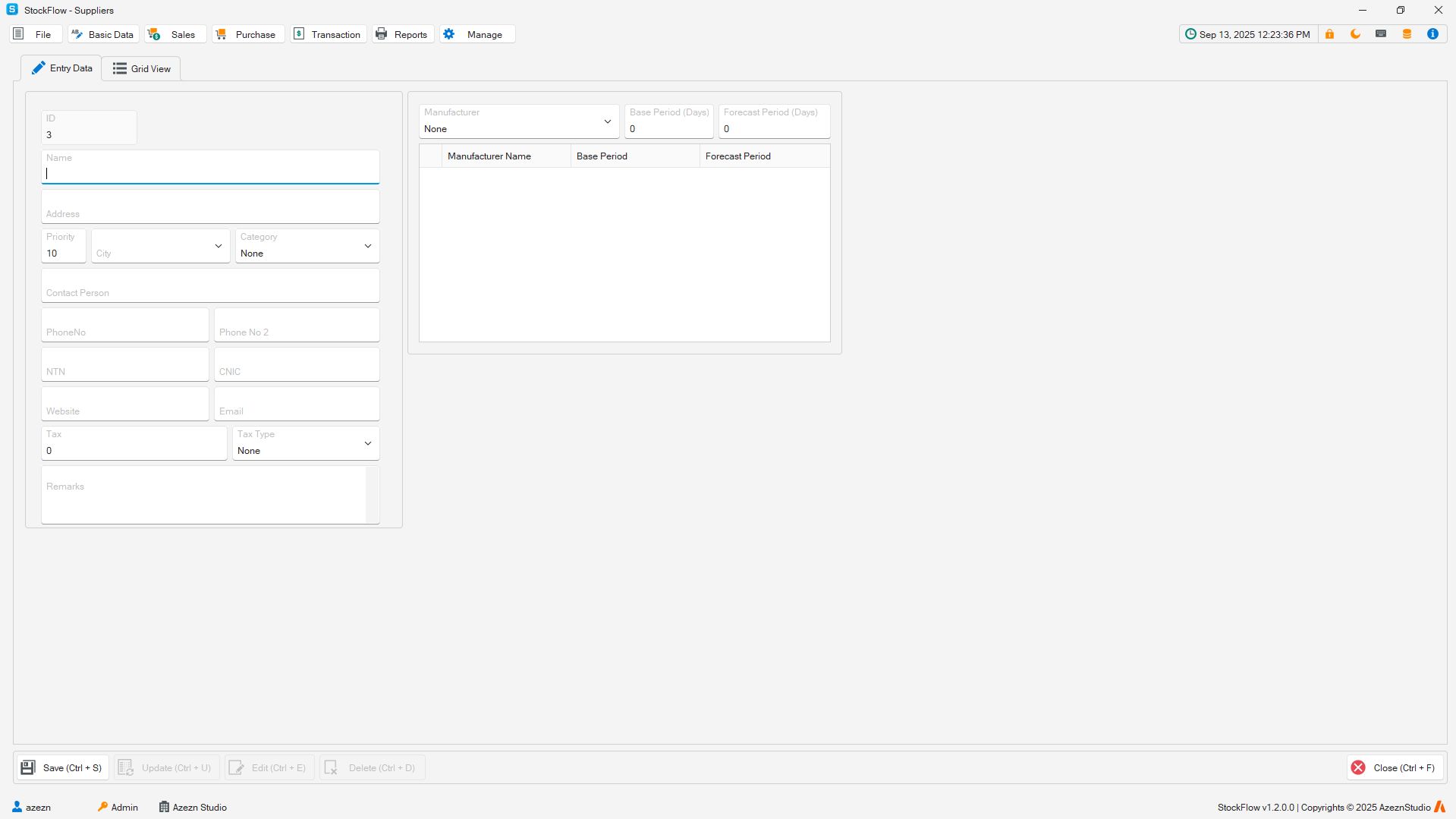
Task: Toggle dark mode with the moon icon
Action: pyautogui.click(x=1355, y=34)
